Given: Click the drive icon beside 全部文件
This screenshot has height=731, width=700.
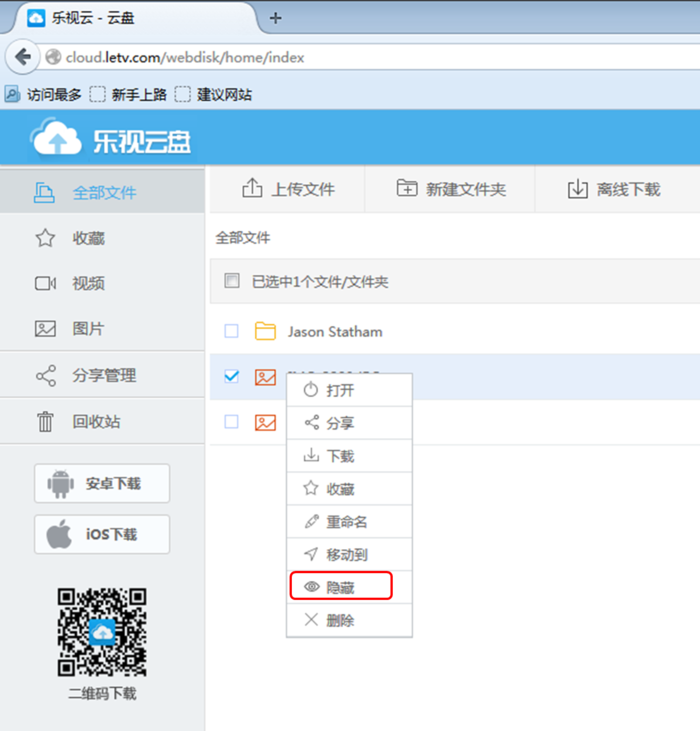Looking at the screenshot, I should coord(44,192).
